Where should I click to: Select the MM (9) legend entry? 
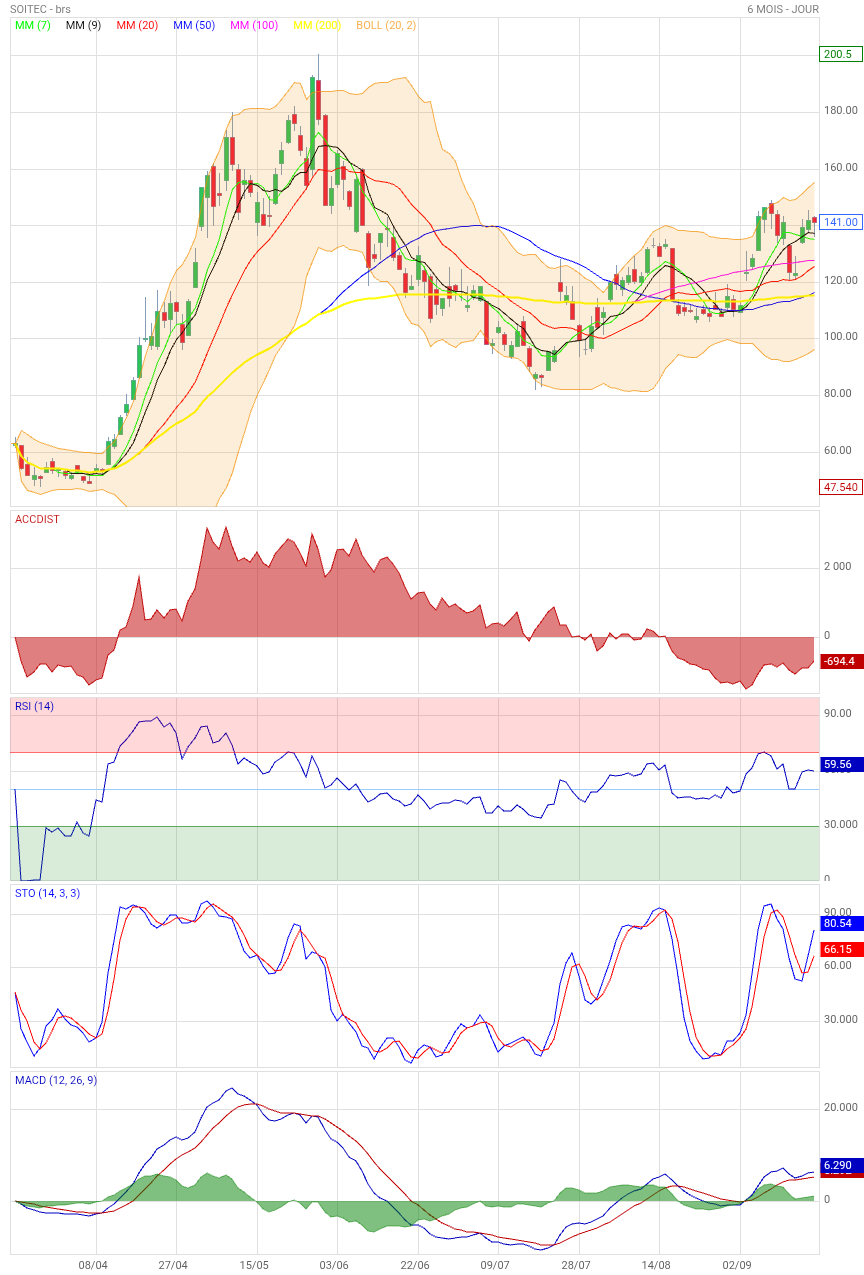[x=83, y=25]
